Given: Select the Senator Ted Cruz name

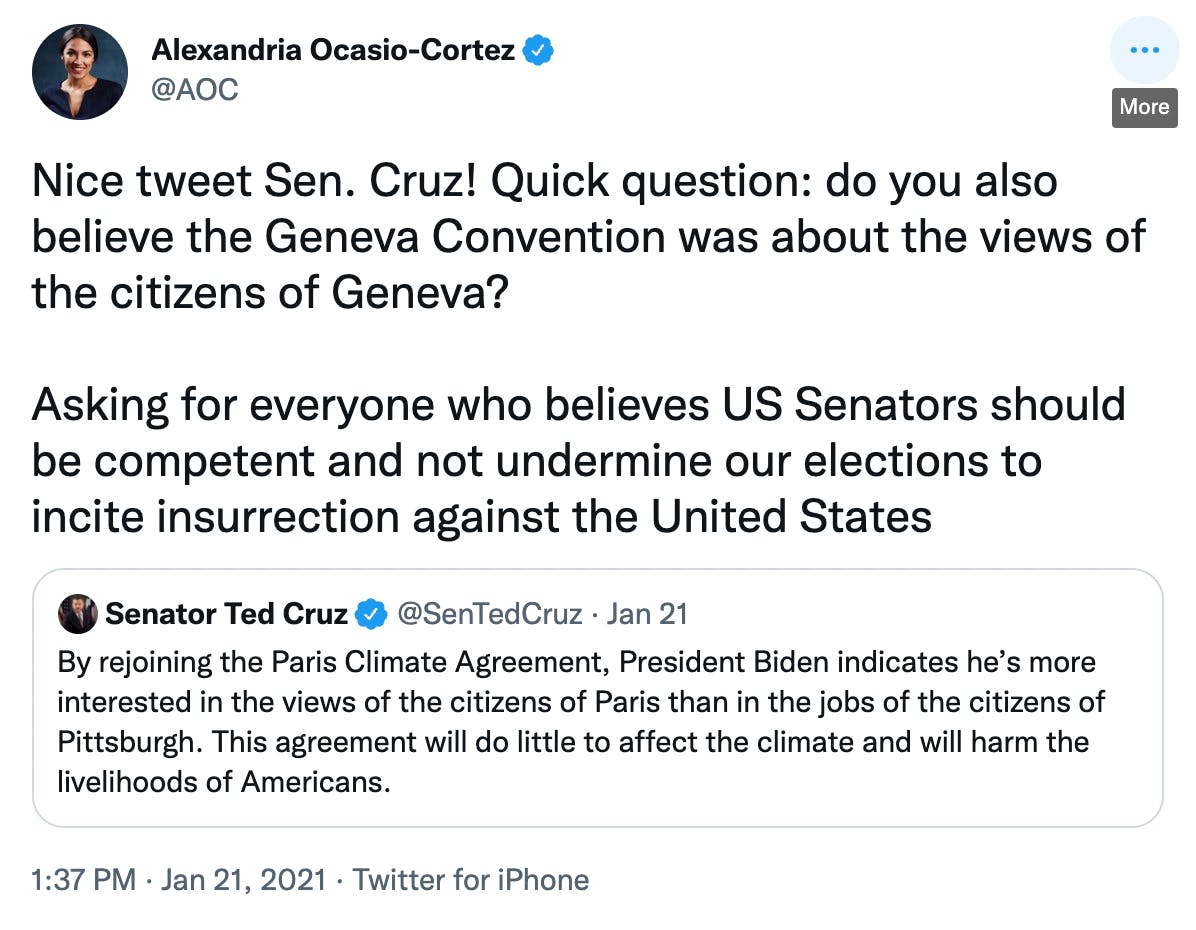Looking at the screenshot, I should [226, 613].
